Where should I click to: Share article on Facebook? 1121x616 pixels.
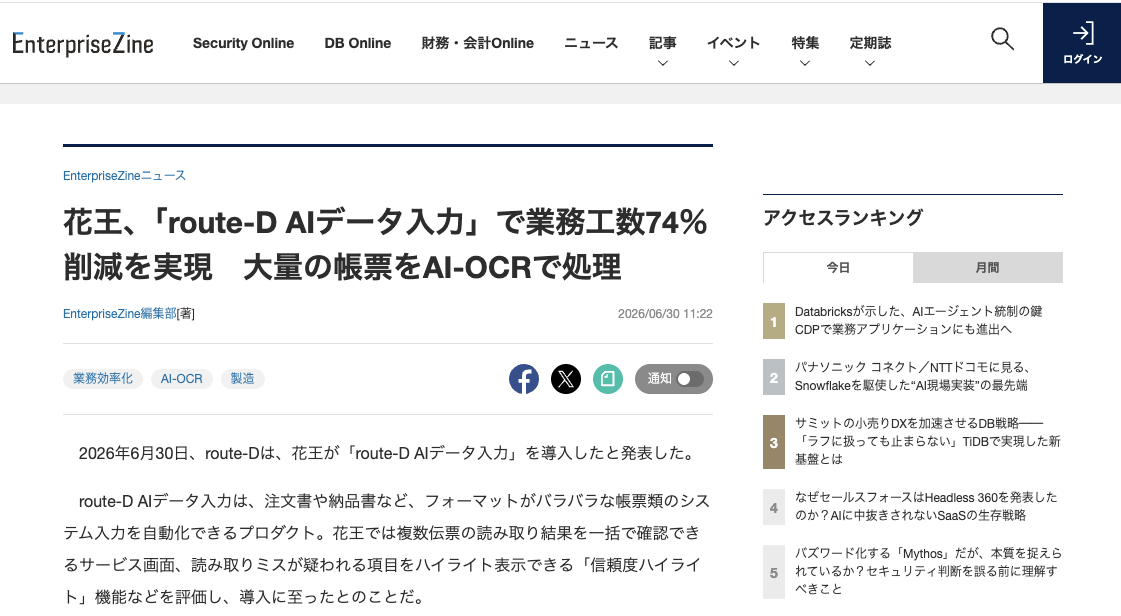coord(524,379)
